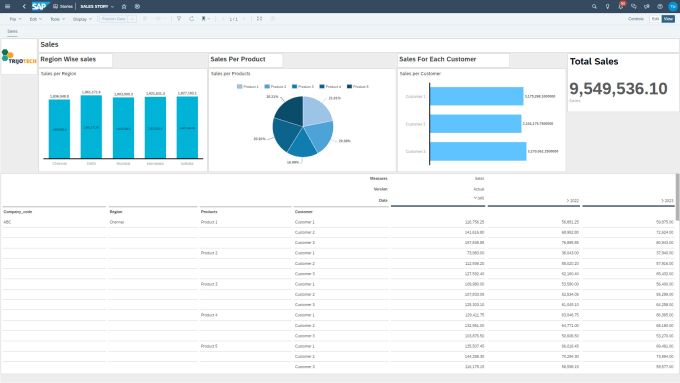The height and width of the screenshot is (383, 680).
Task: Click the vertical scrollbar of the table
Action: [x=677, y=197]
